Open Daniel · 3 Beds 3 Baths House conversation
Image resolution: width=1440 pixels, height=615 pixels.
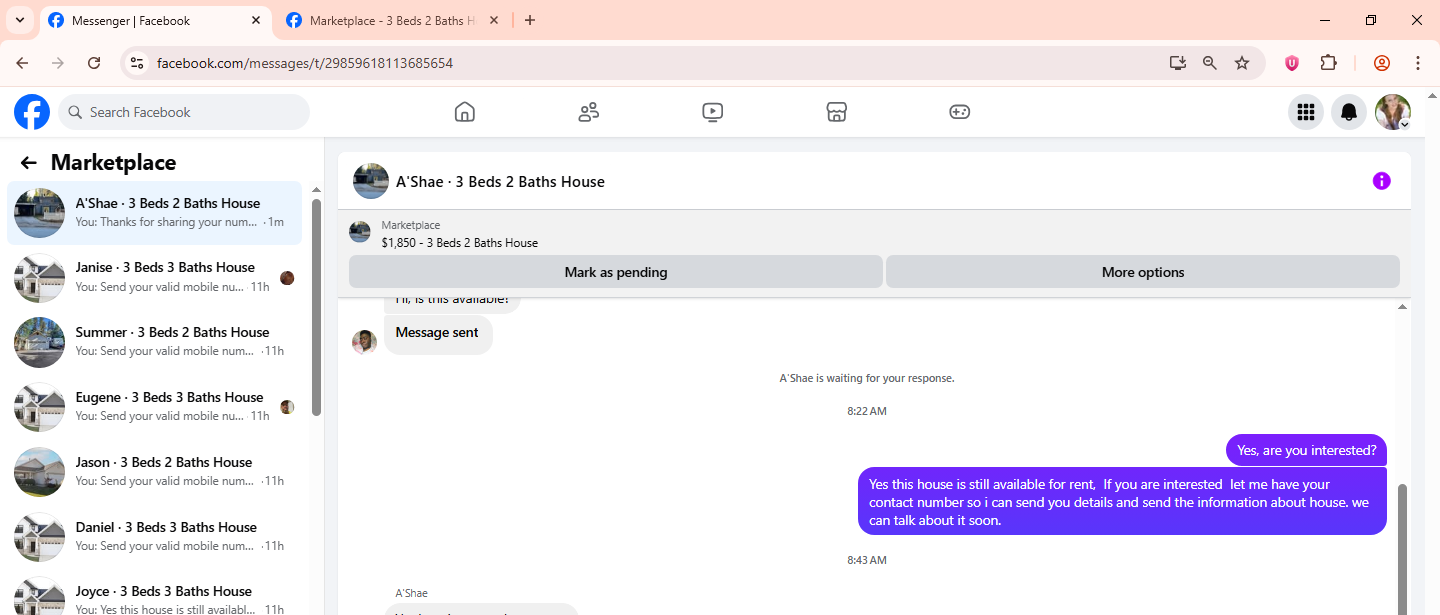coord(154,537)
